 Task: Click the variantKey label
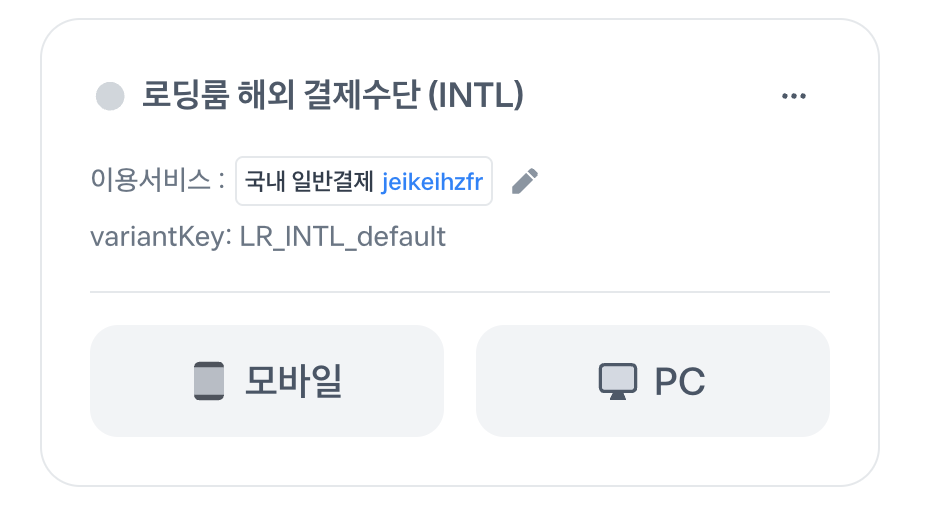[x=161, y=236]
